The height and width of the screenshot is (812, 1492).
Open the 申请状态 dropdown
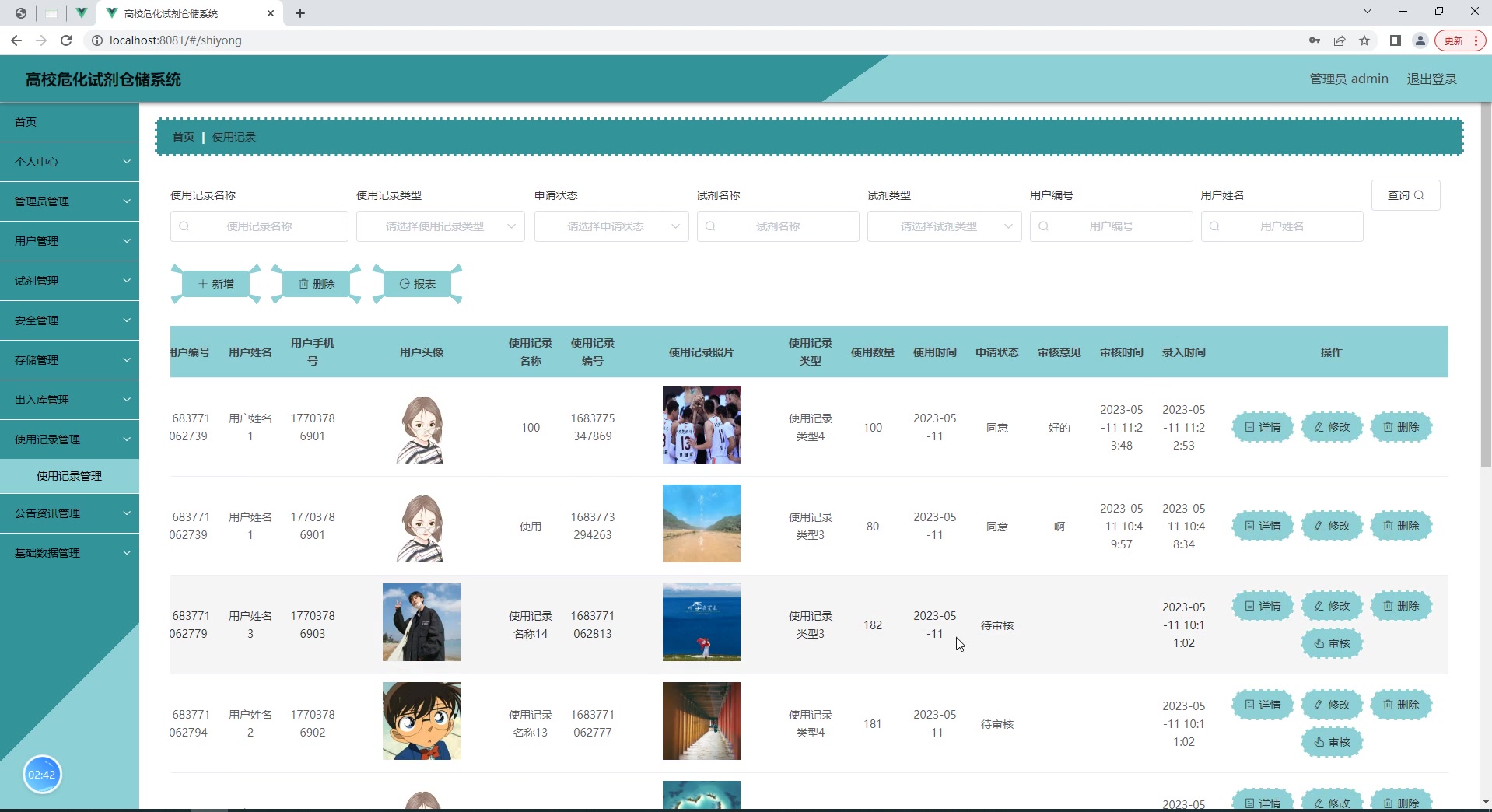click(x=611, y=226)
